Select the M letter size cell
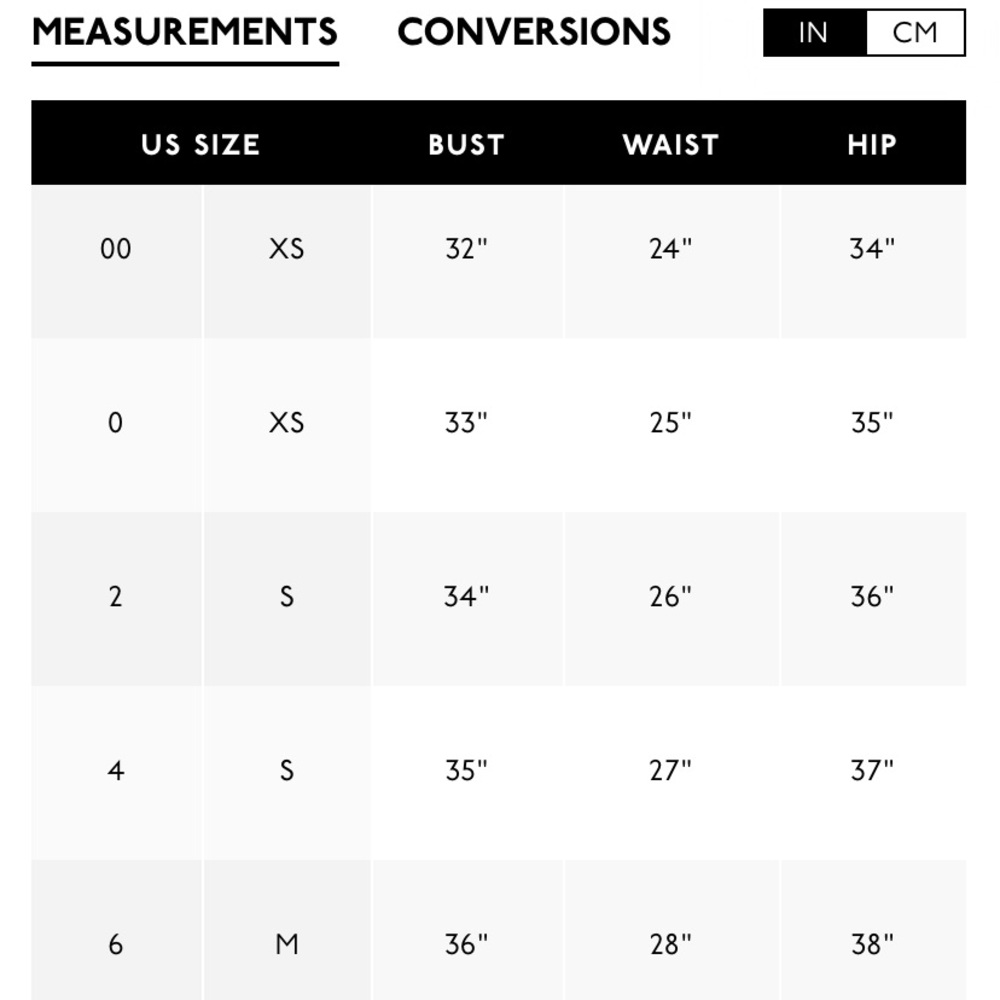 point(287,930)
